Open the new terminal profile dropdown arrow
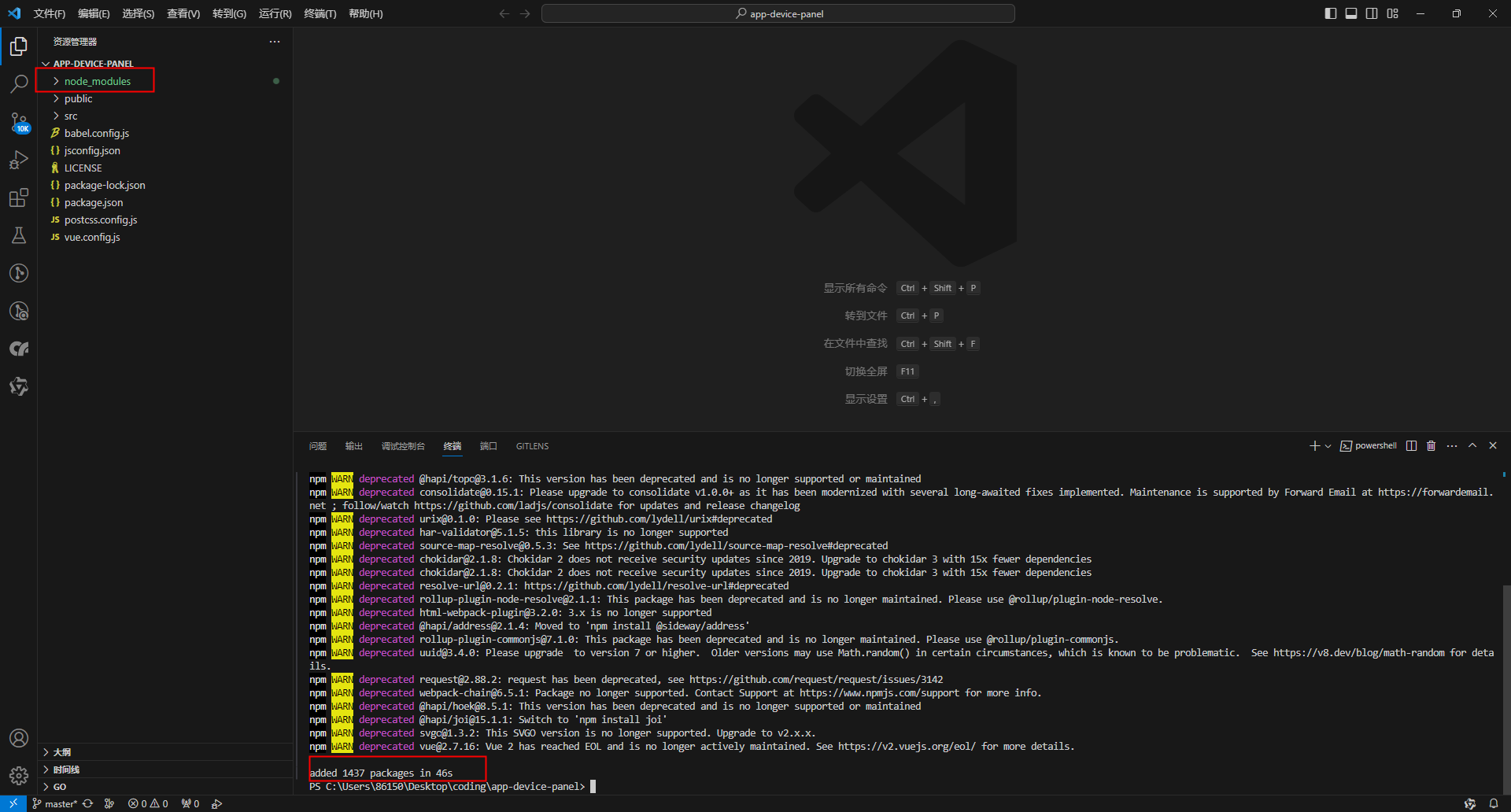Image resolution: width=1511 pixels, height=812 pixels. point(1328,446)
